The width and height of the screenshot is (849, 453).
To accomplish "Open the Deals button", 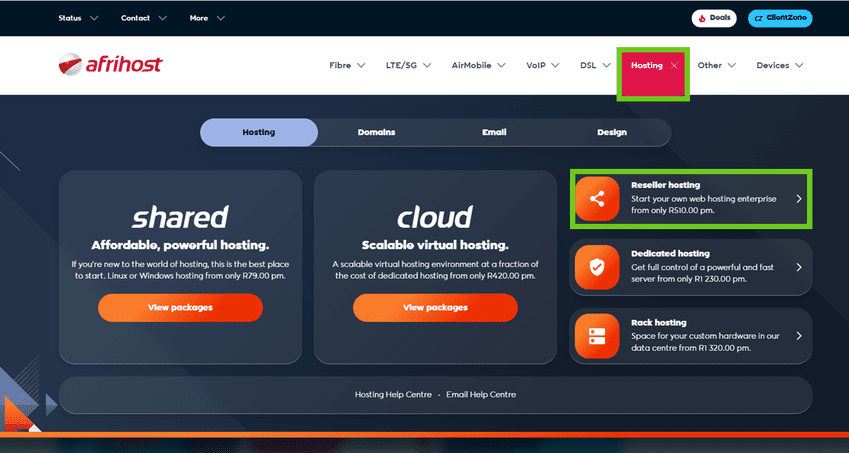I will [714, 18].
